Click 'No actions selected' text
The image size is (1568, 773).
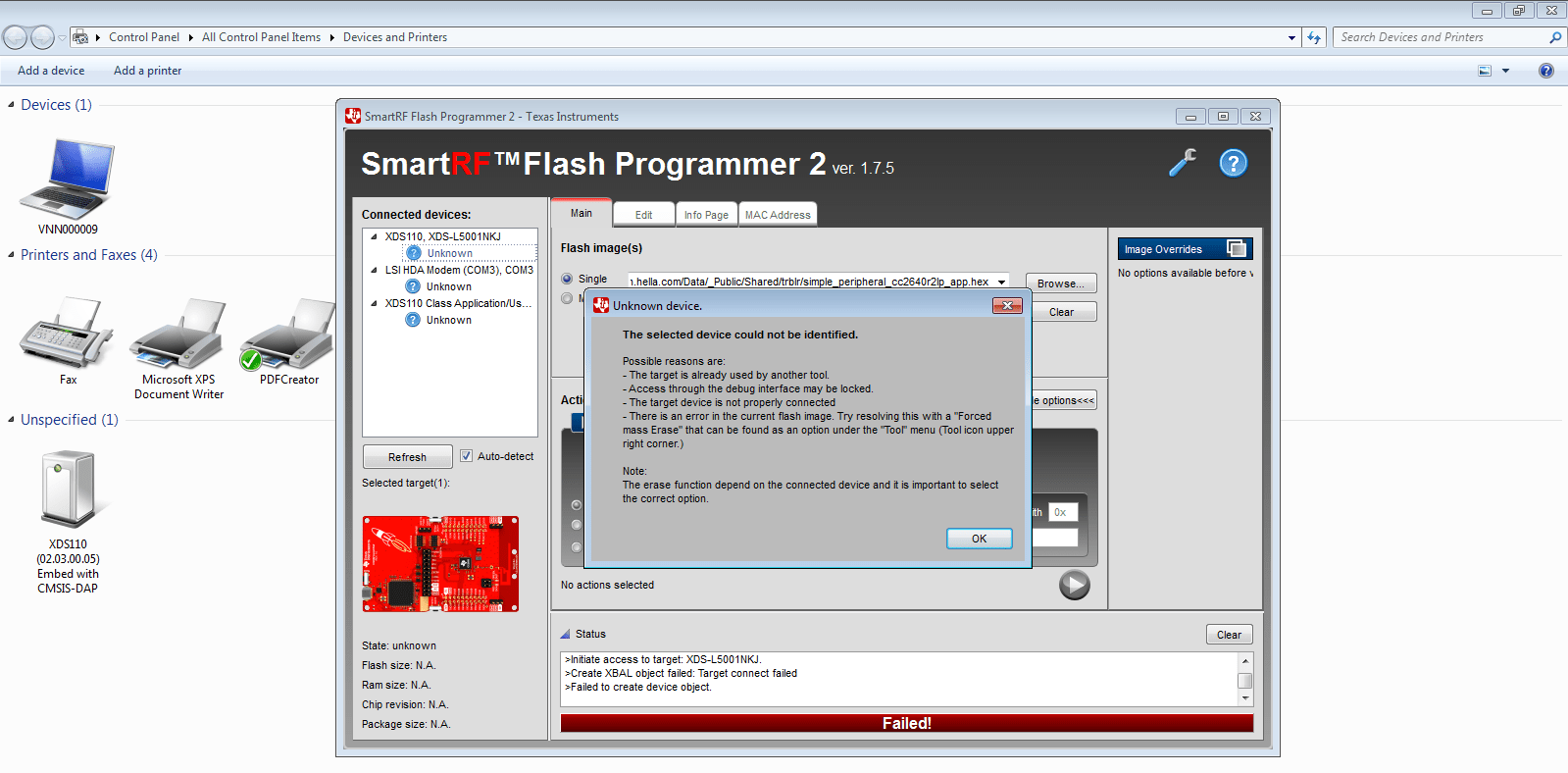coord(607,585)
